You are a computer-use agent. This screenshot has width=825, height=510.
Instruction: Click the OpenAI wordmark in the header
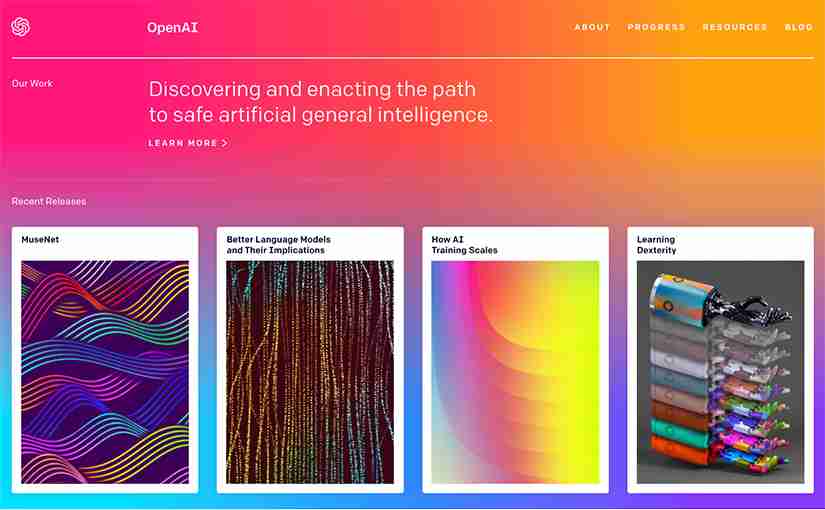point(172,27)
